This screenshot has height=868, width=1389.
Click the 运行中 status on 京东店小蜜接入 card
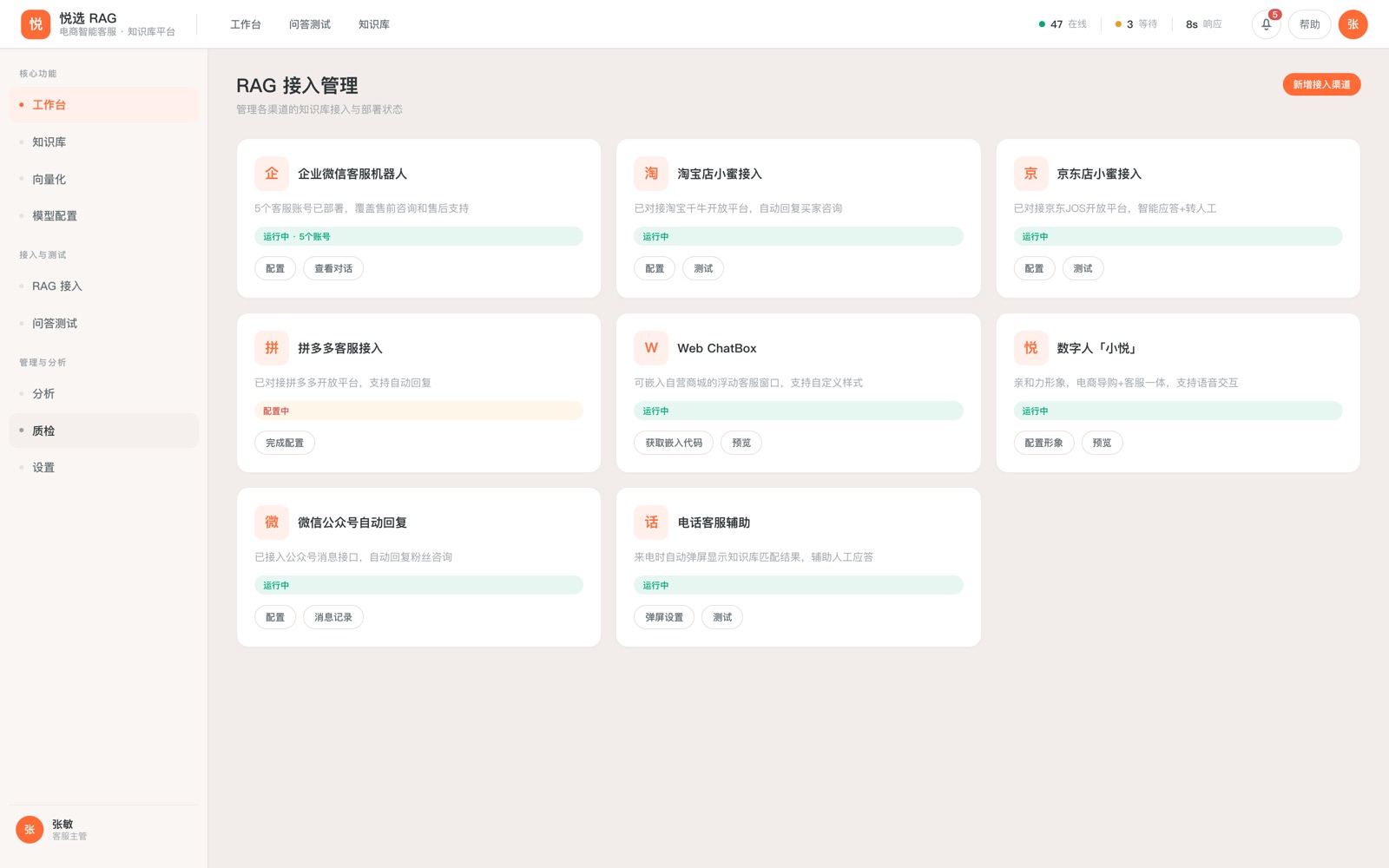tap(1177, 237)
